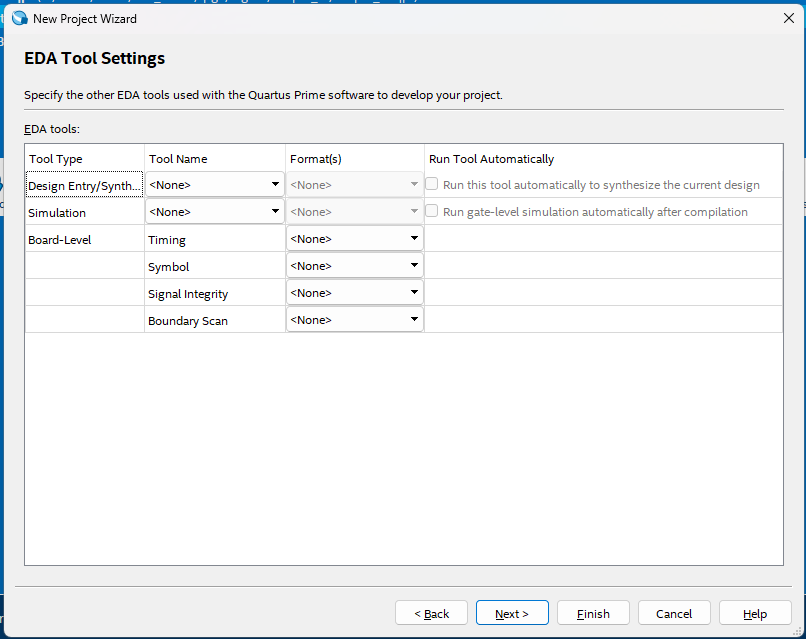Open Help for EDA Tool Settings
Screen dimensions: 806x639
[755, 613]
